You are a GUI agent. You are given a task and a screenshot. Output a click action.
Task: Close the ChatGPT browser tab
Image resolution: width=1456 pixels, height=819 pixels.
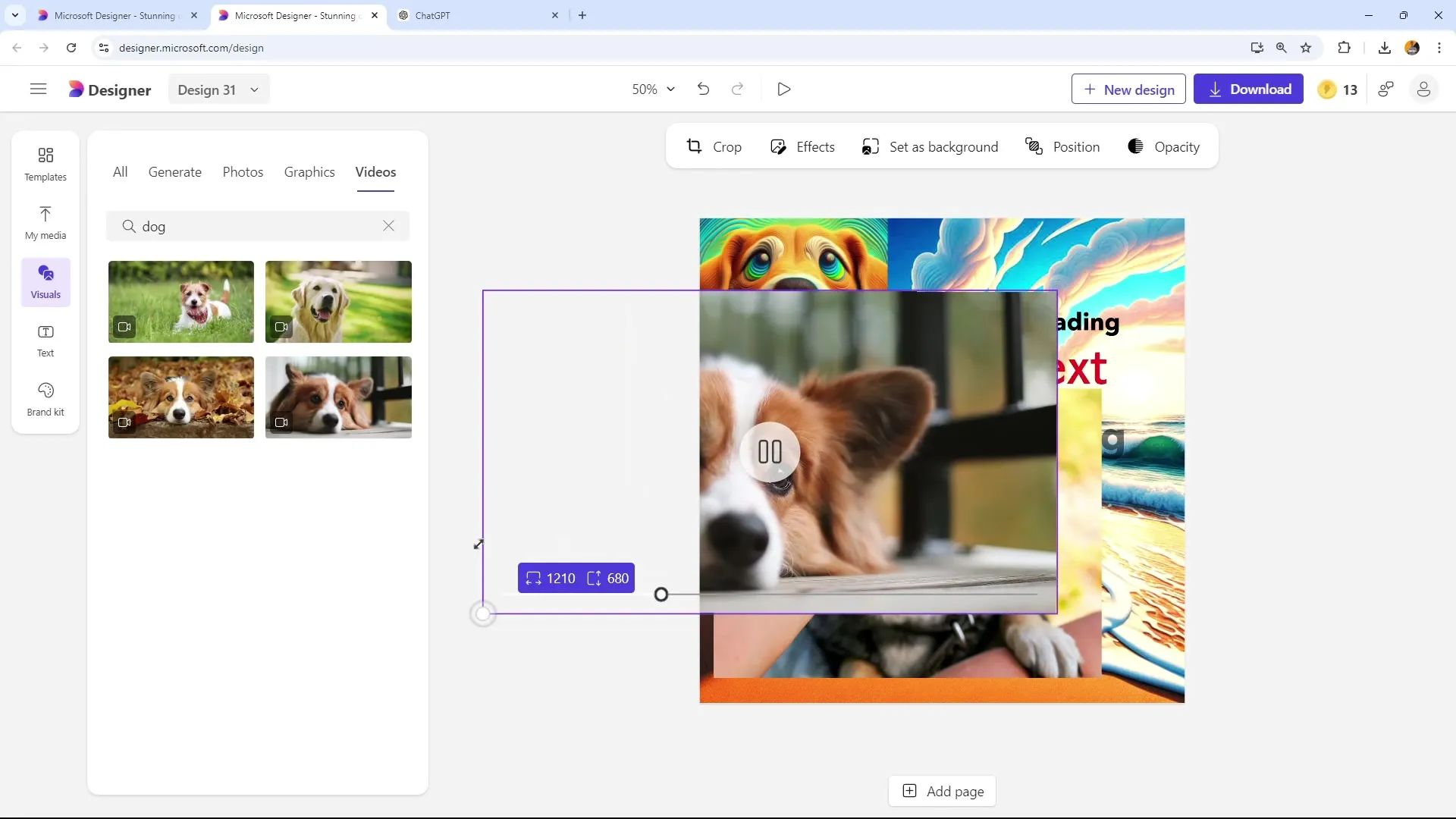click(x=554, y=15)
